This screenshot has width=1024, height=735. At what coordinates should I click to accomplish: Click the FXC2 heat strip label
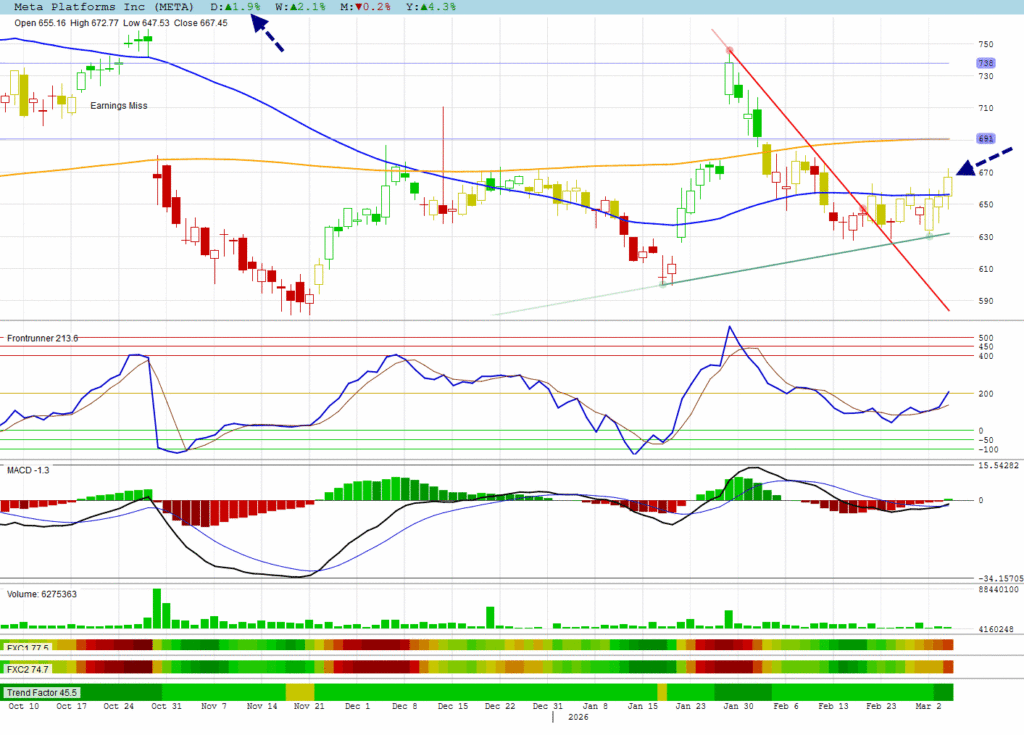click(x=28, y=668)
